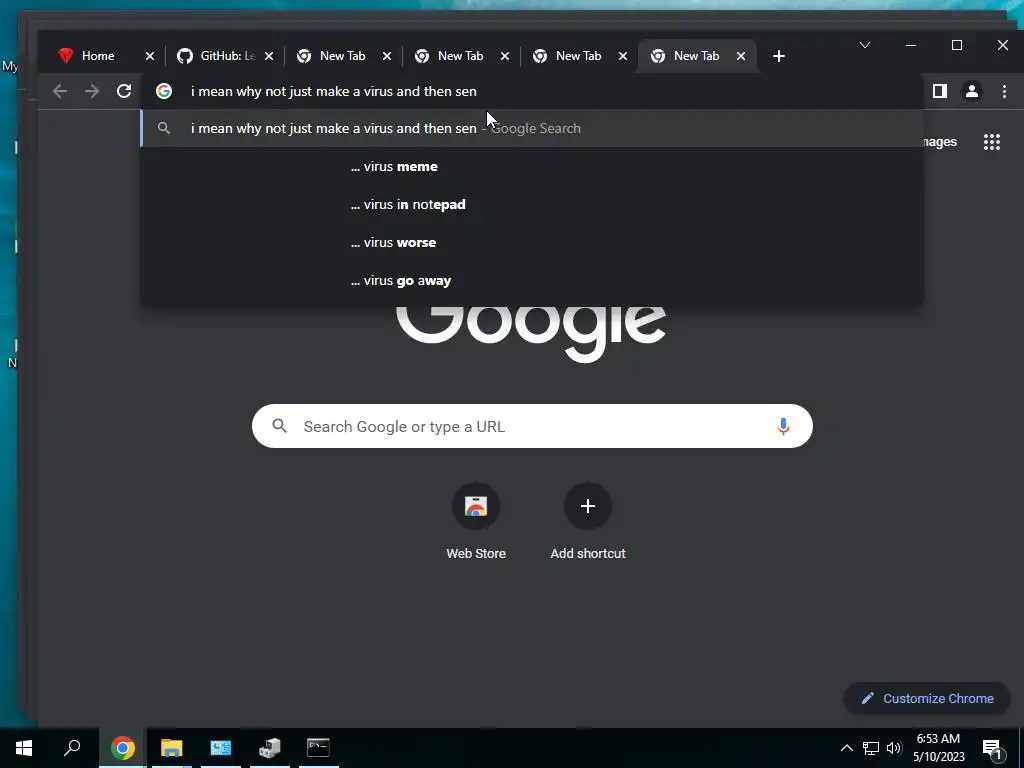
Task: Close the active New Tab
Action: click(741, 56)
